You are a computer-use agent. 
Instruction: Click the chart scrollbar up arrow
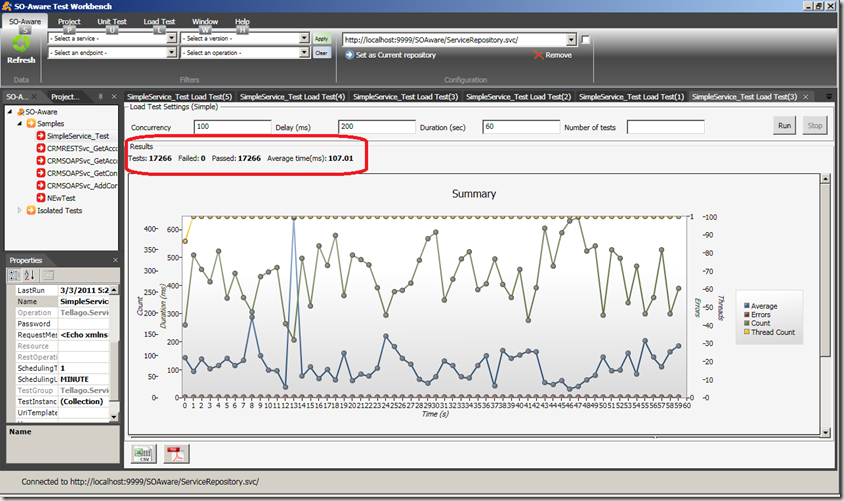825,179
